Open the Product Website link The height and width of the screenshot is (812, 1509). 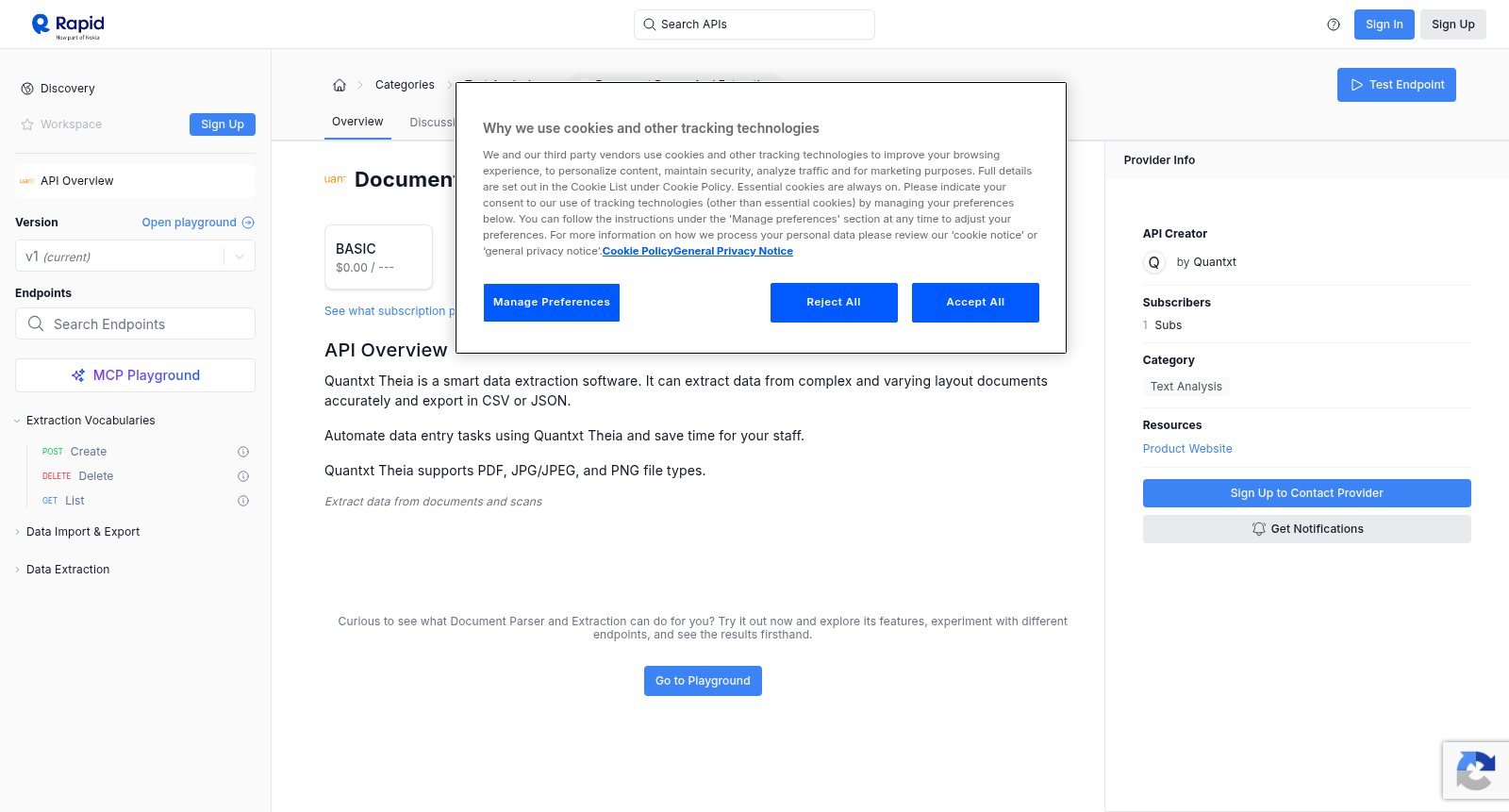(x=1187, y=449)
